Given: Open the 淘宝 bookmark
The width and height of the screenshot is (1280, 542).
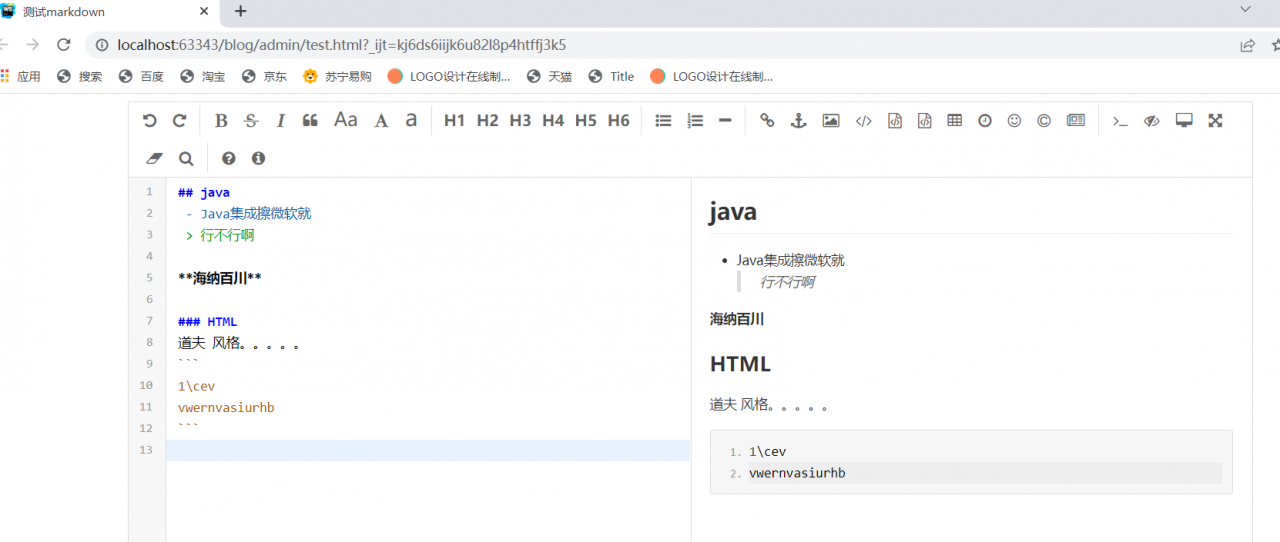Looking at the screenshot, I should (x=203, y=76).
